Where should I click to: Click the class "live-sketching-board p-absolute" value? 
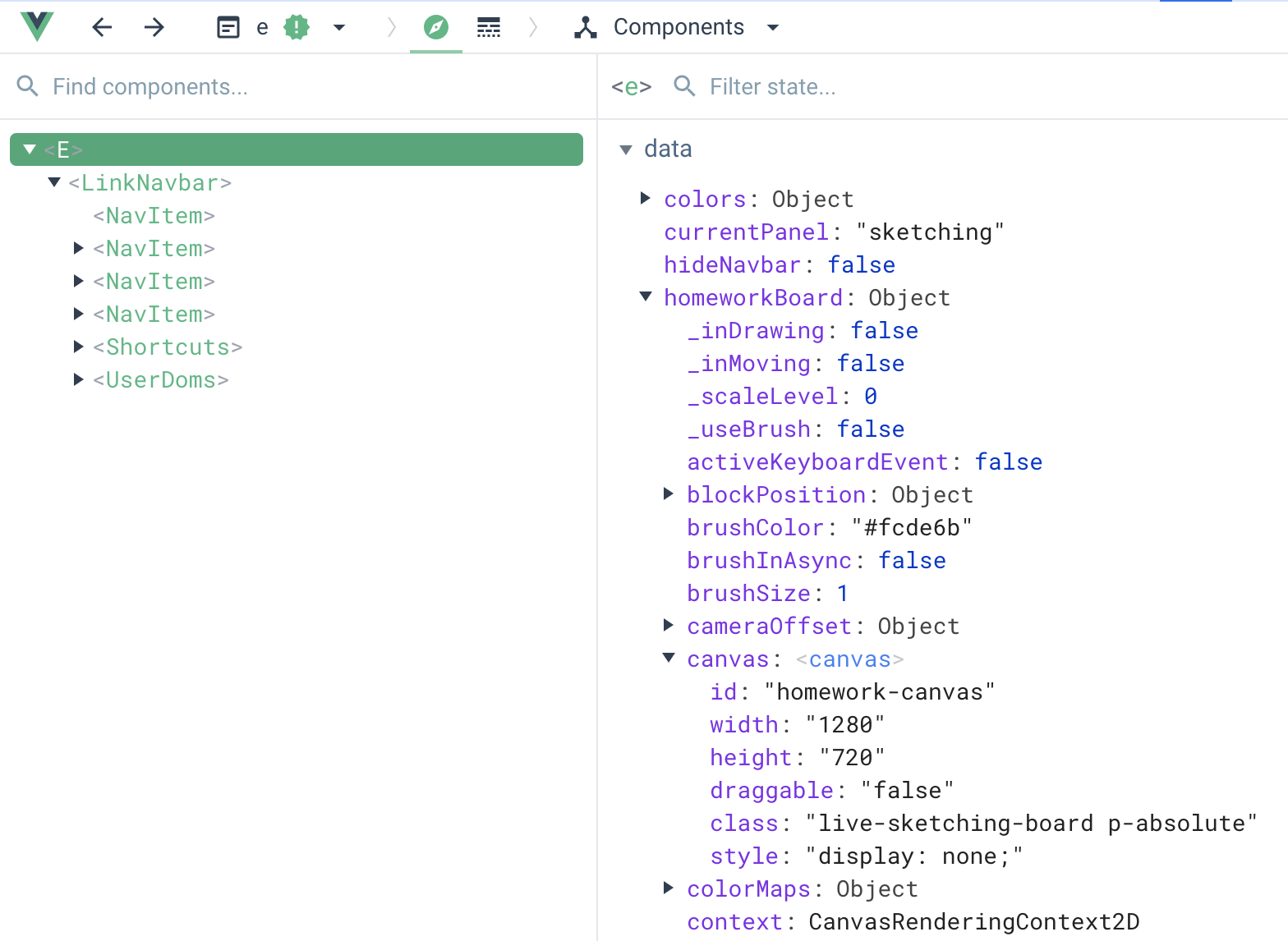(1032, 823)
